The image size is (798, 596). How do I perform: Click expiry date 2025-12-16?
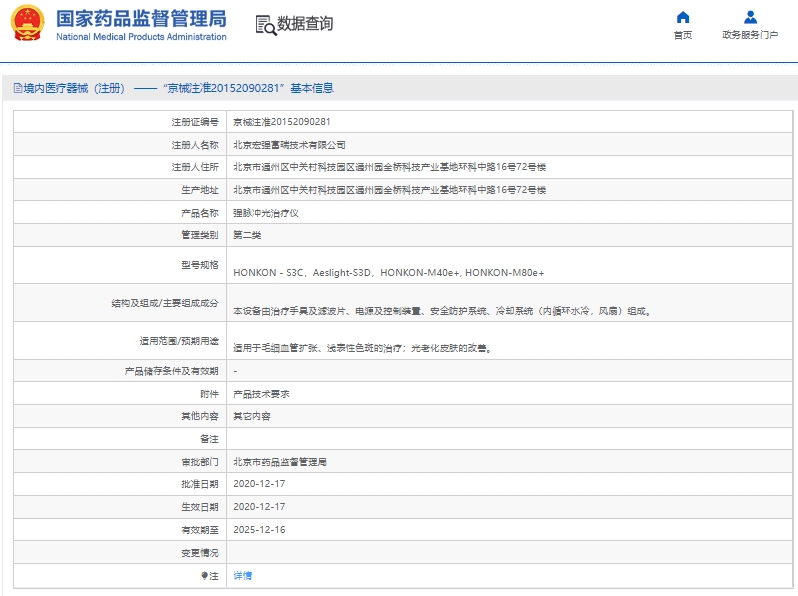(259, 530)
